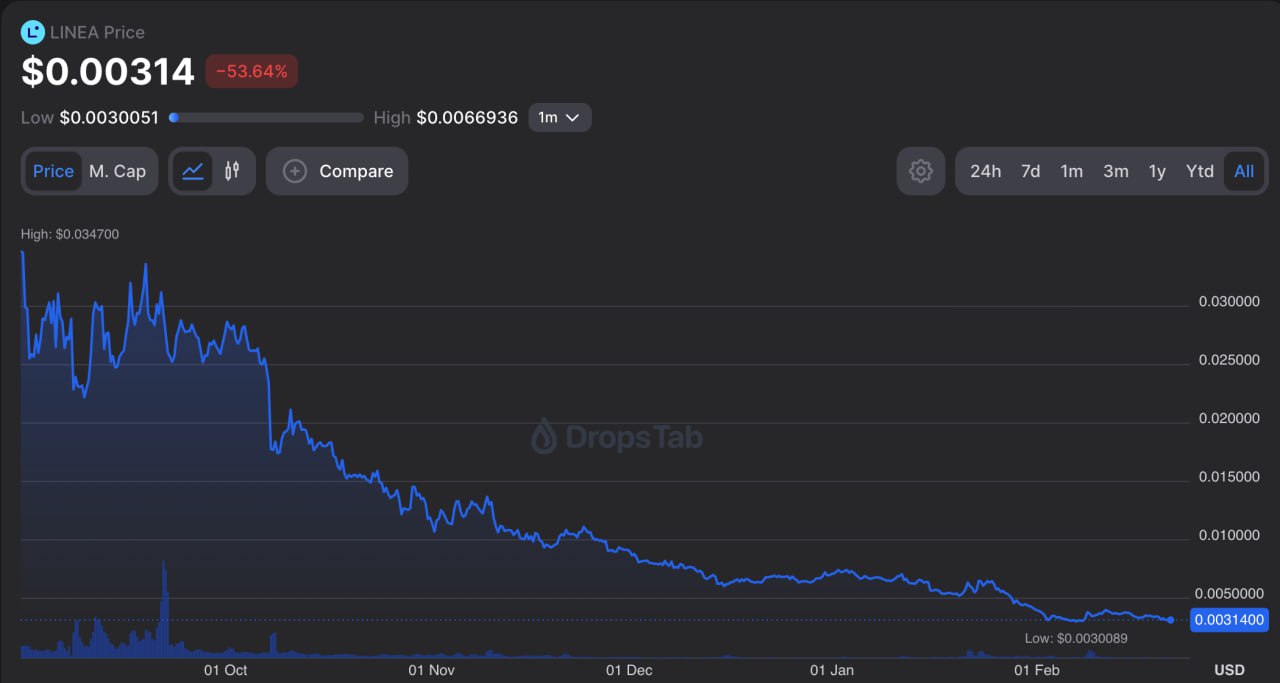Switch to line chart view icon

click(x=193, y=171)
